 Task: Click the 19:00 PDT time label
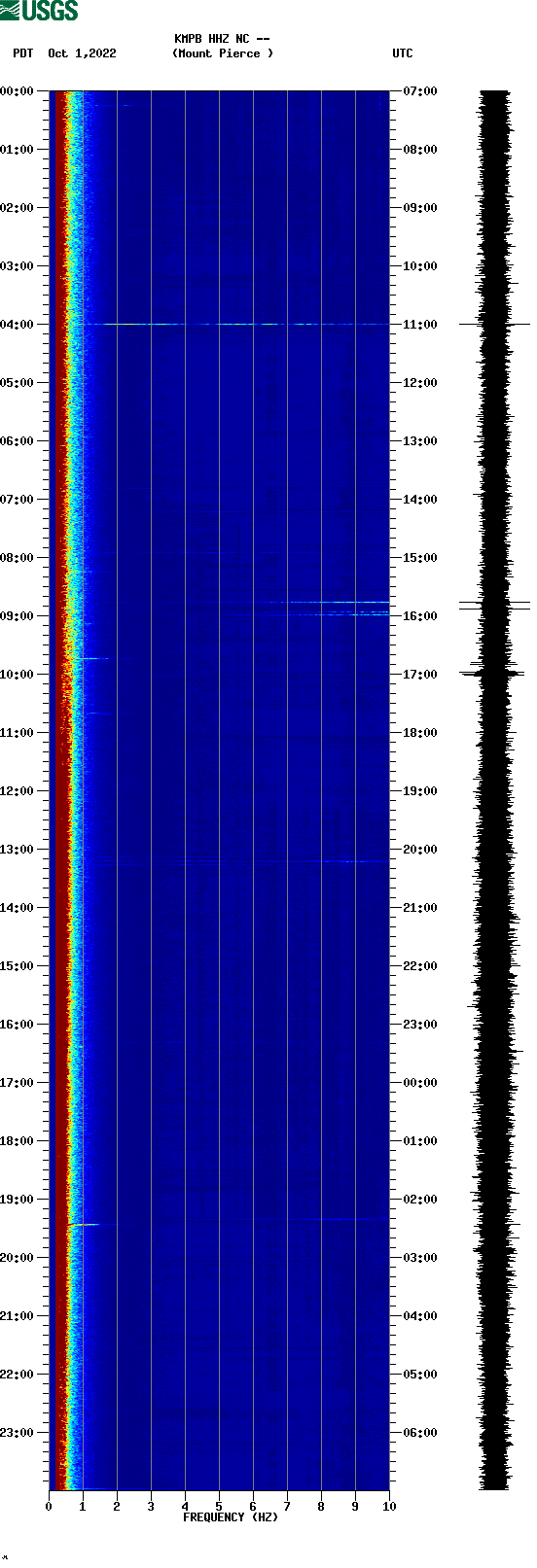coord(18,1200)
